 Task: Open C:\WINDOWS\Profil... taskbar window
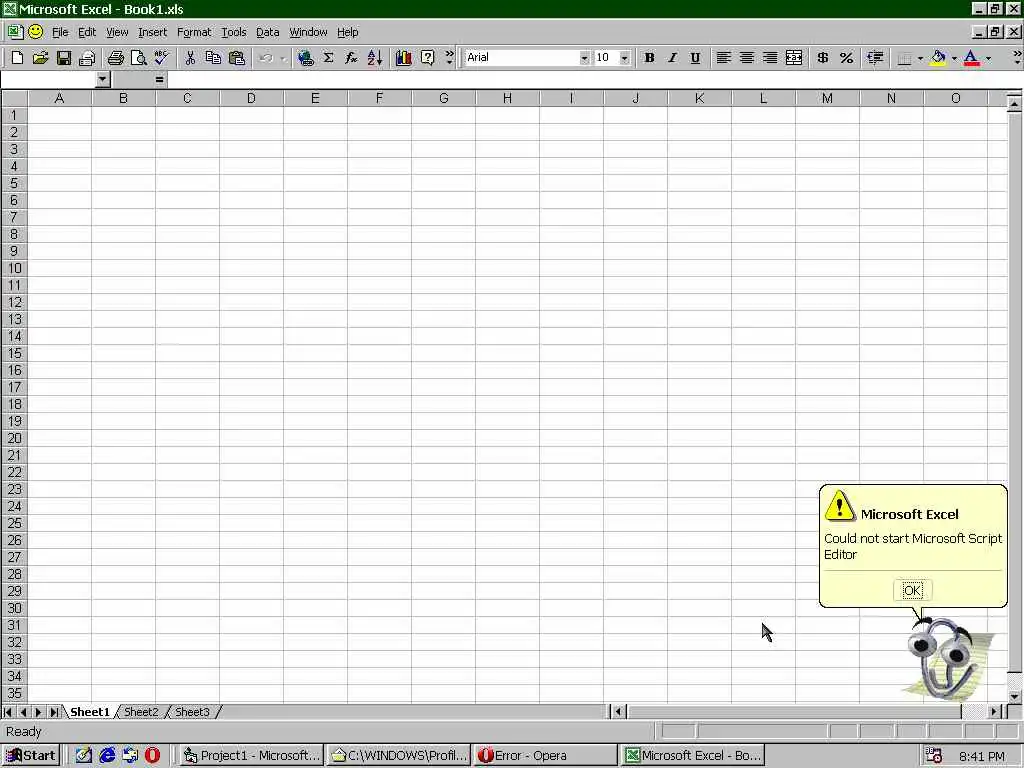coord(398,756)
